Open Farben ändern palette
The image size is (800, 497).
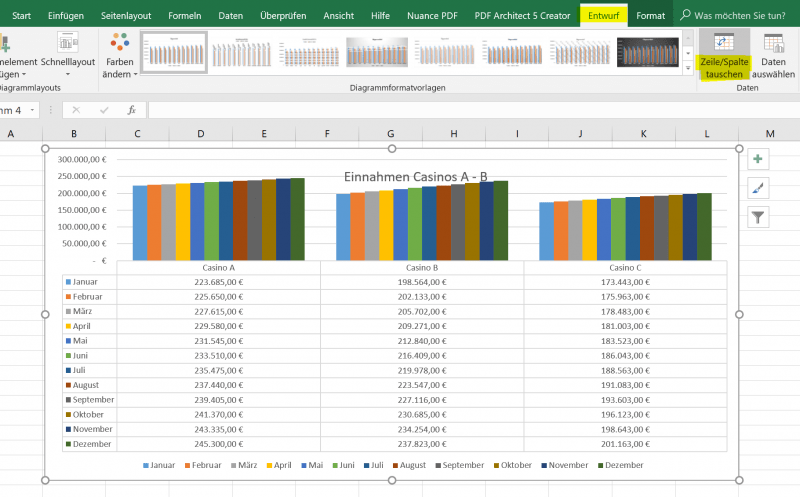(119, 56)
